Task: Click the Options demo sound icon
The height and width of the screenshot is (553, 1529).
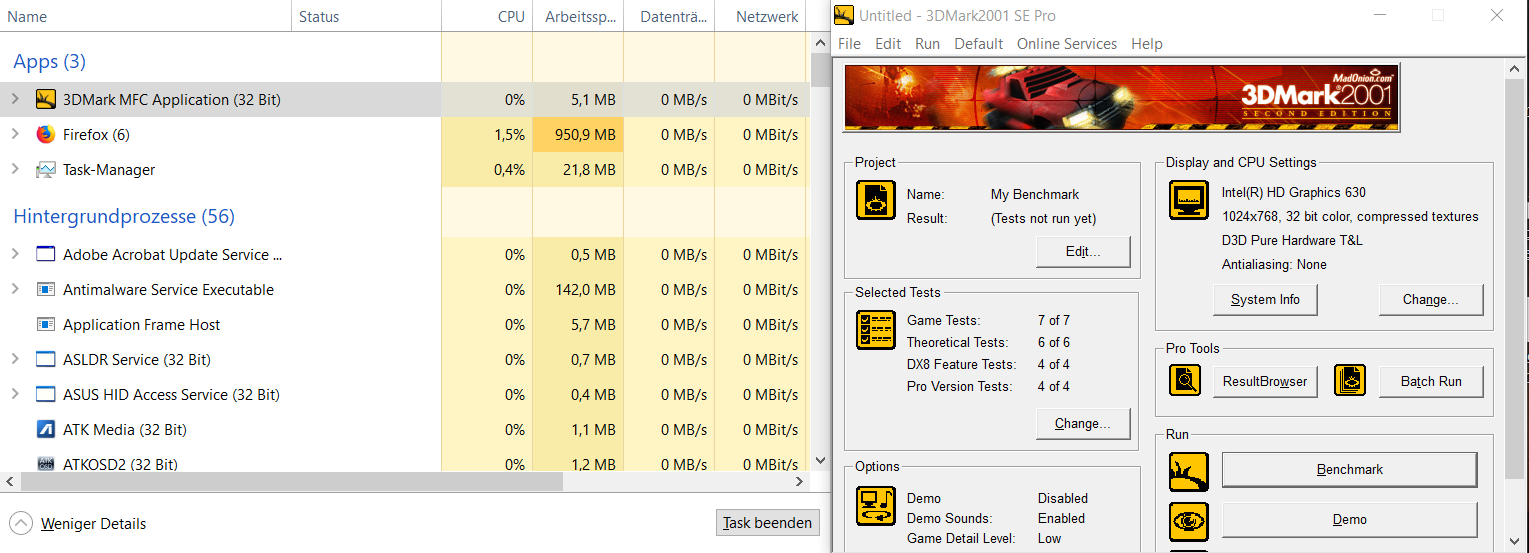Action: (x=876, y=506)
